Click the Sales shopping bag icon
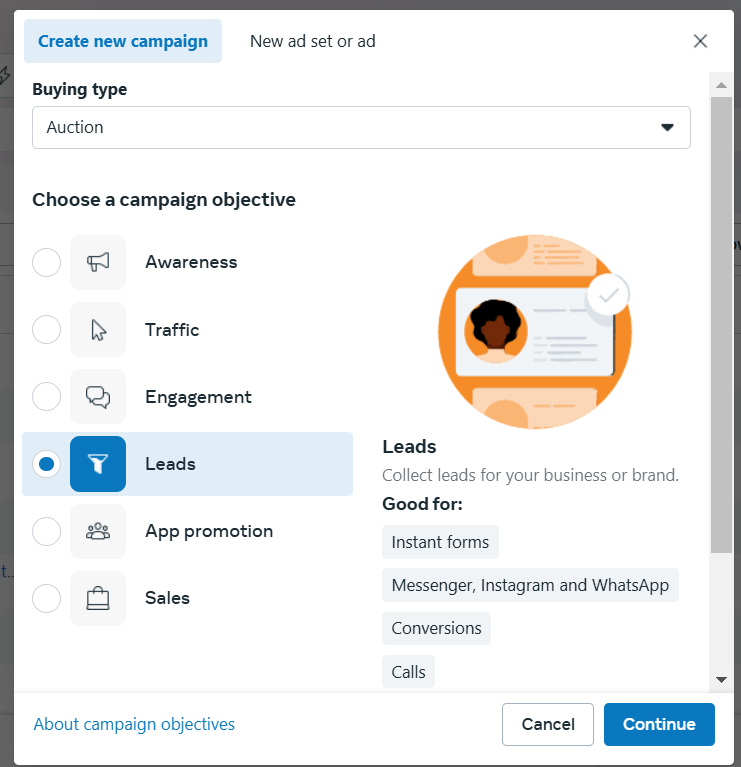The width and height of the screenshot is (741, 767). coord(98,598)
